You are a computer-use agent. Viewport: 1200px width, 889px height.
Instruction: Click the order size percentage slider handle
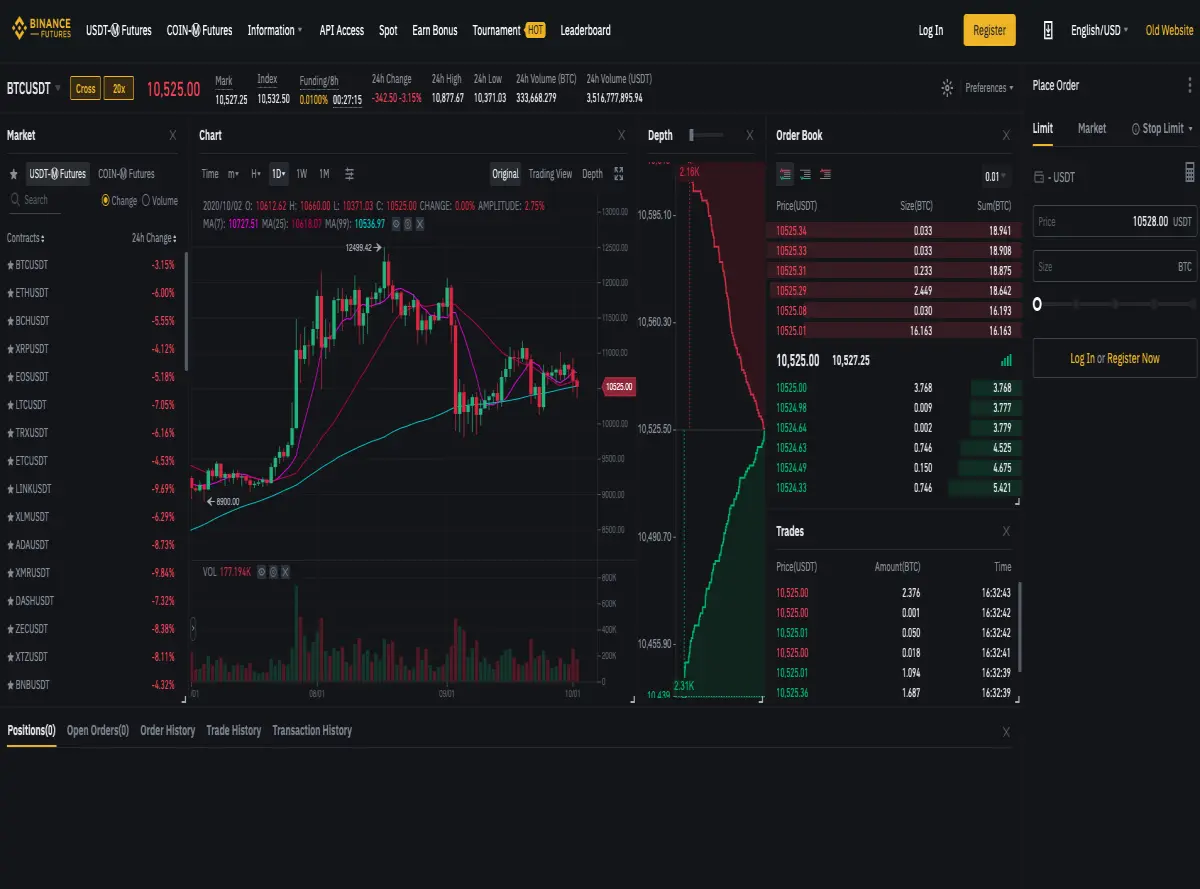click(1037, 303)
